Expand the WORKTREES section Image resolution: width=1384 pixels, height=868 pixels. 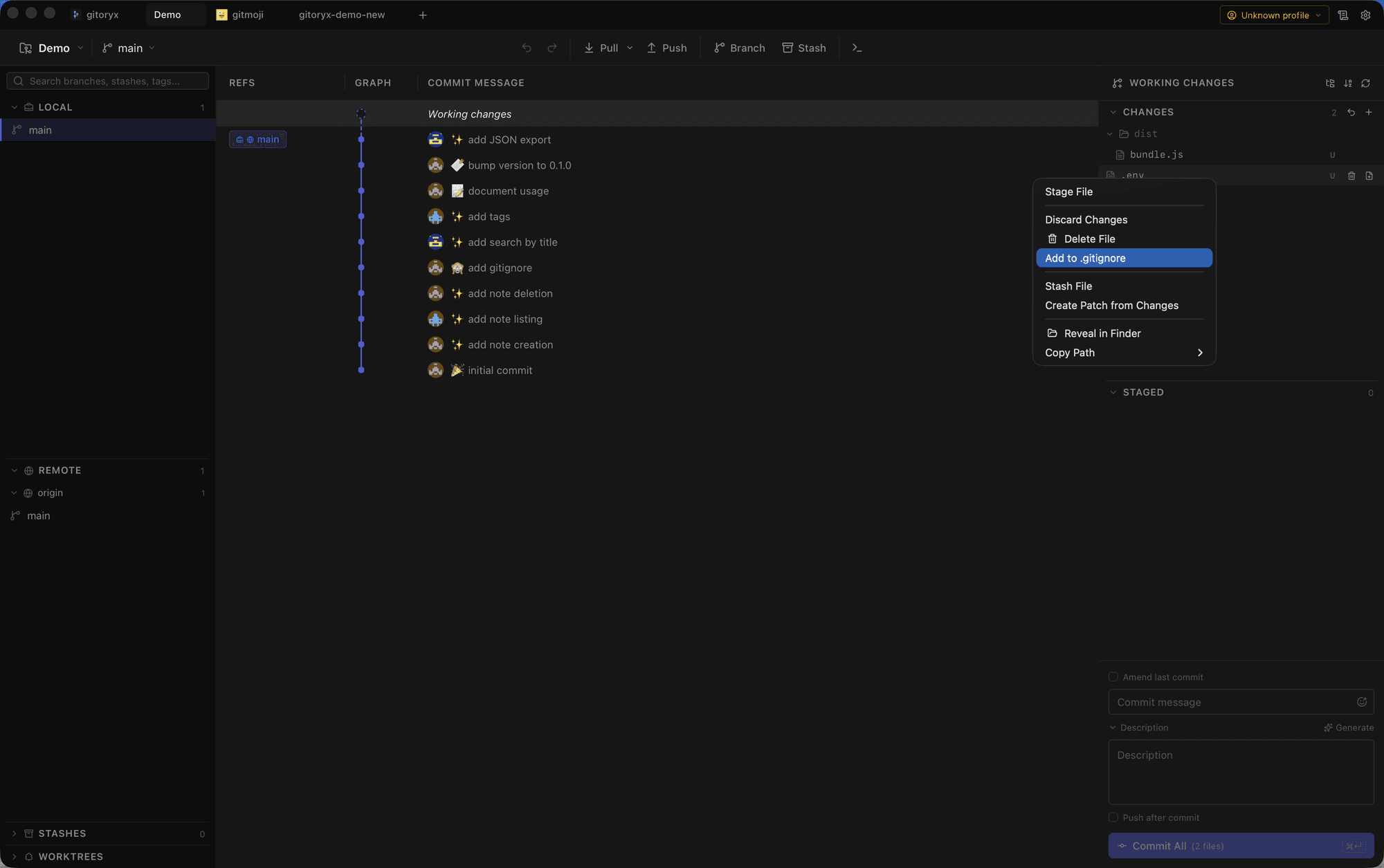click(x=14, y=856)
